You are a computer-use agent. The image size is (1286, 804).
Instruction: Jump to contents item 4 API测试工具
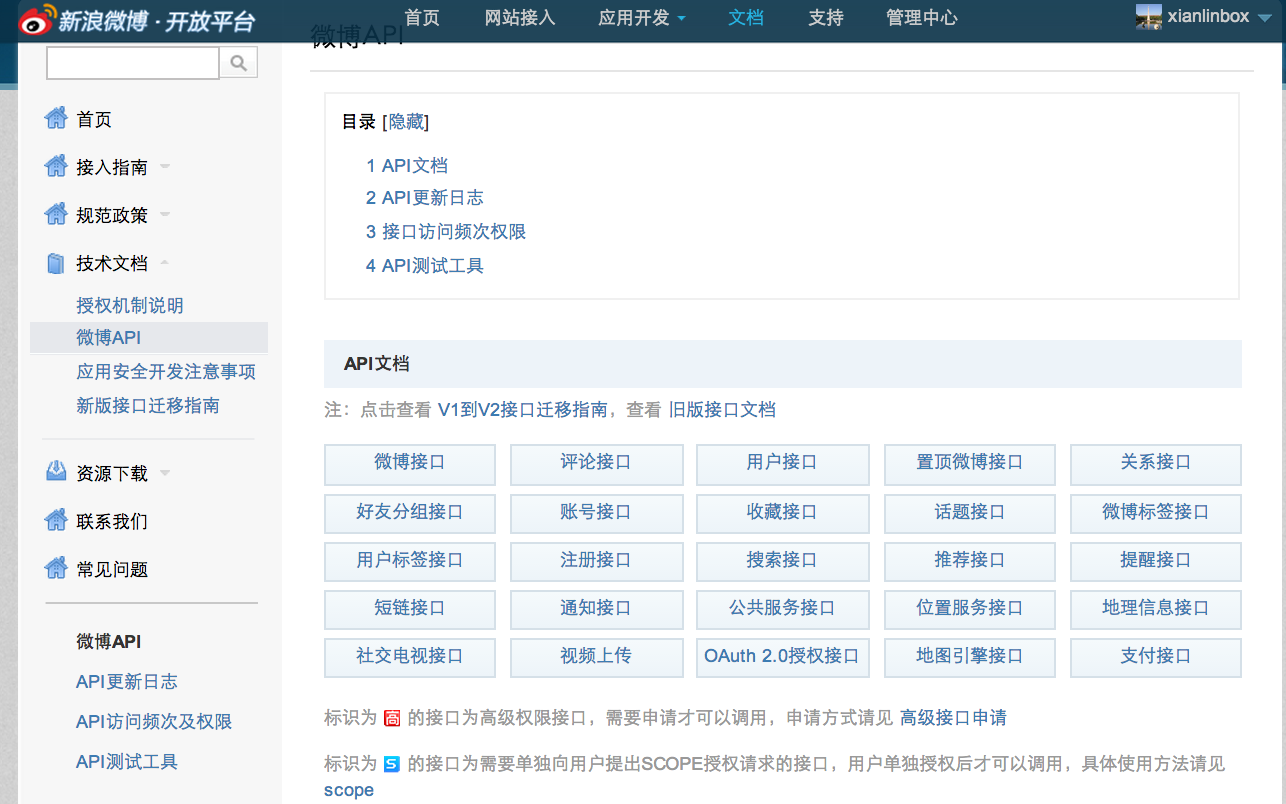425,266
